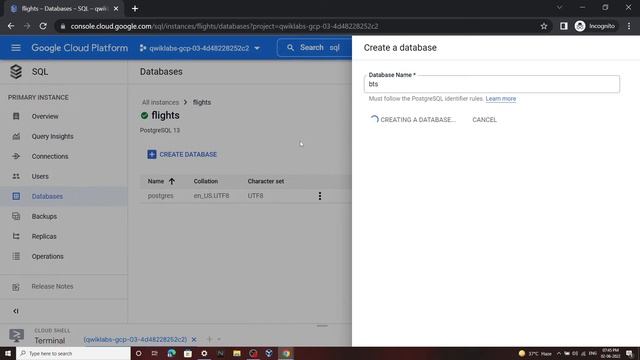Open the Windows Start menu
The image size is (640, 360).
(8, 353)
